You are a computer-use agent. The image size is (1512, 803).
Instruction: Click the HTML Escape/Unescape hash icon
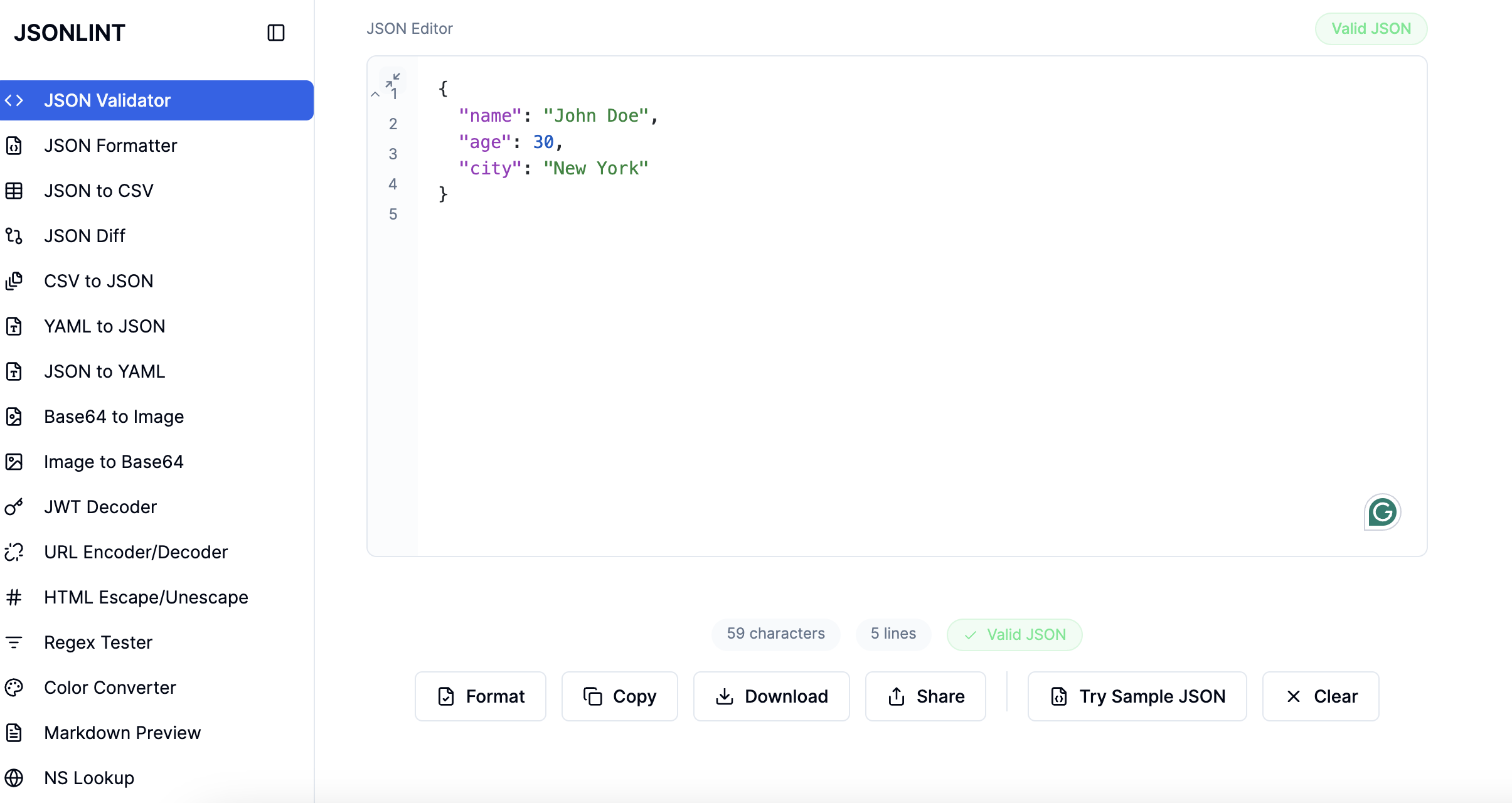click(x=14, y=597)
